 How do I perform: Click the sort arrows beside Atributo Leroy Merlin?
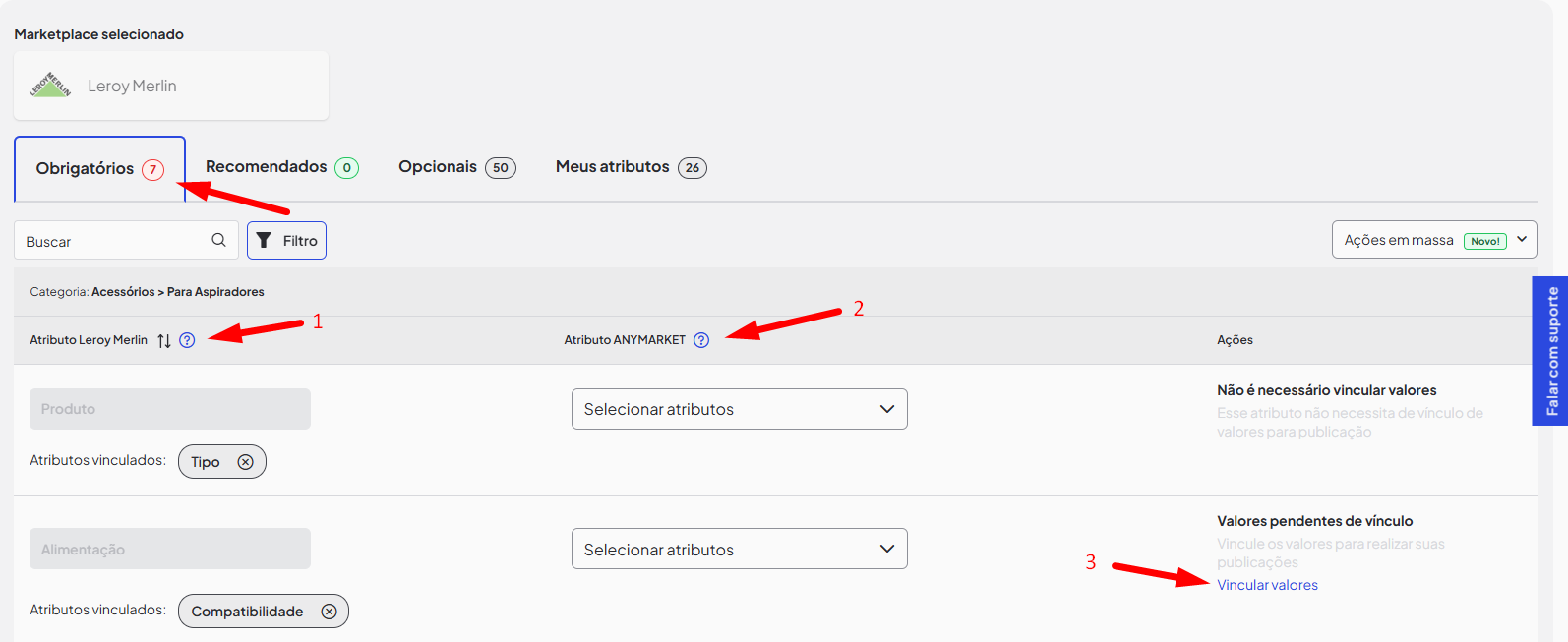[164, 341]
